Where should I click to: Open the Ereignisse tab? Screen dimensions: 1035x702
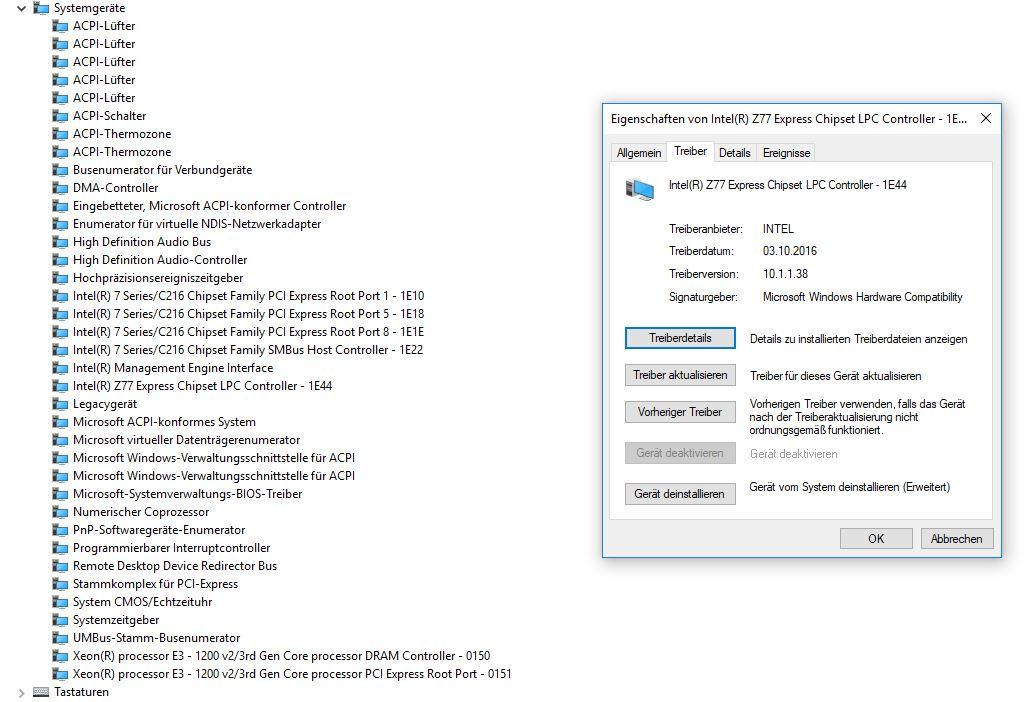(786, 153)
